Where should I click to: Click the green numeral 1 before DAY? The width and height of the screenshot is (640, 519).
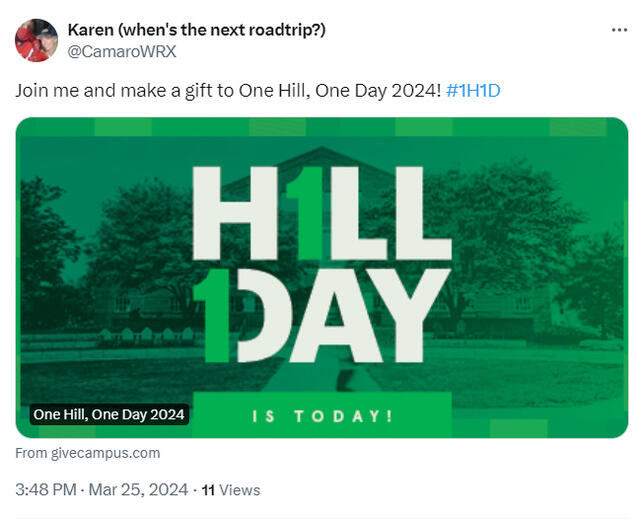[x=213, y=315]
